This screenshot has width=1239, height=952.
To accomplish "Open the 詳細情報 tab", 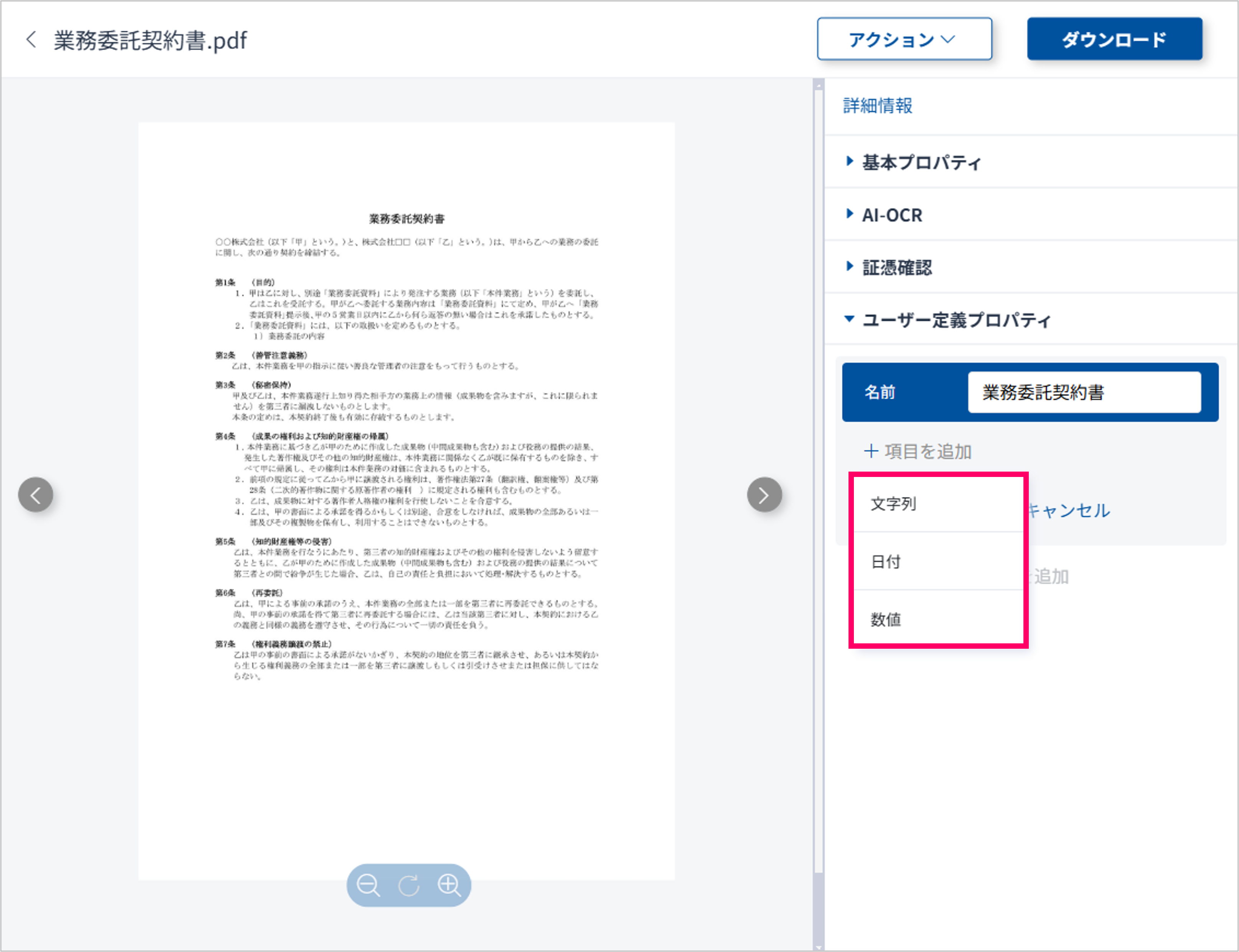I will (x=877, y=106).
